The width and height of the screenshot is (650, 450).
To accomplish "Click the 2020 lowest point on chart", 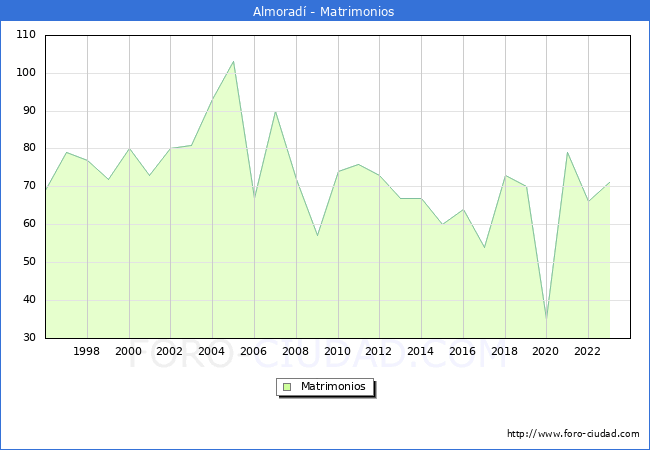I will click(x=546, y=319).
